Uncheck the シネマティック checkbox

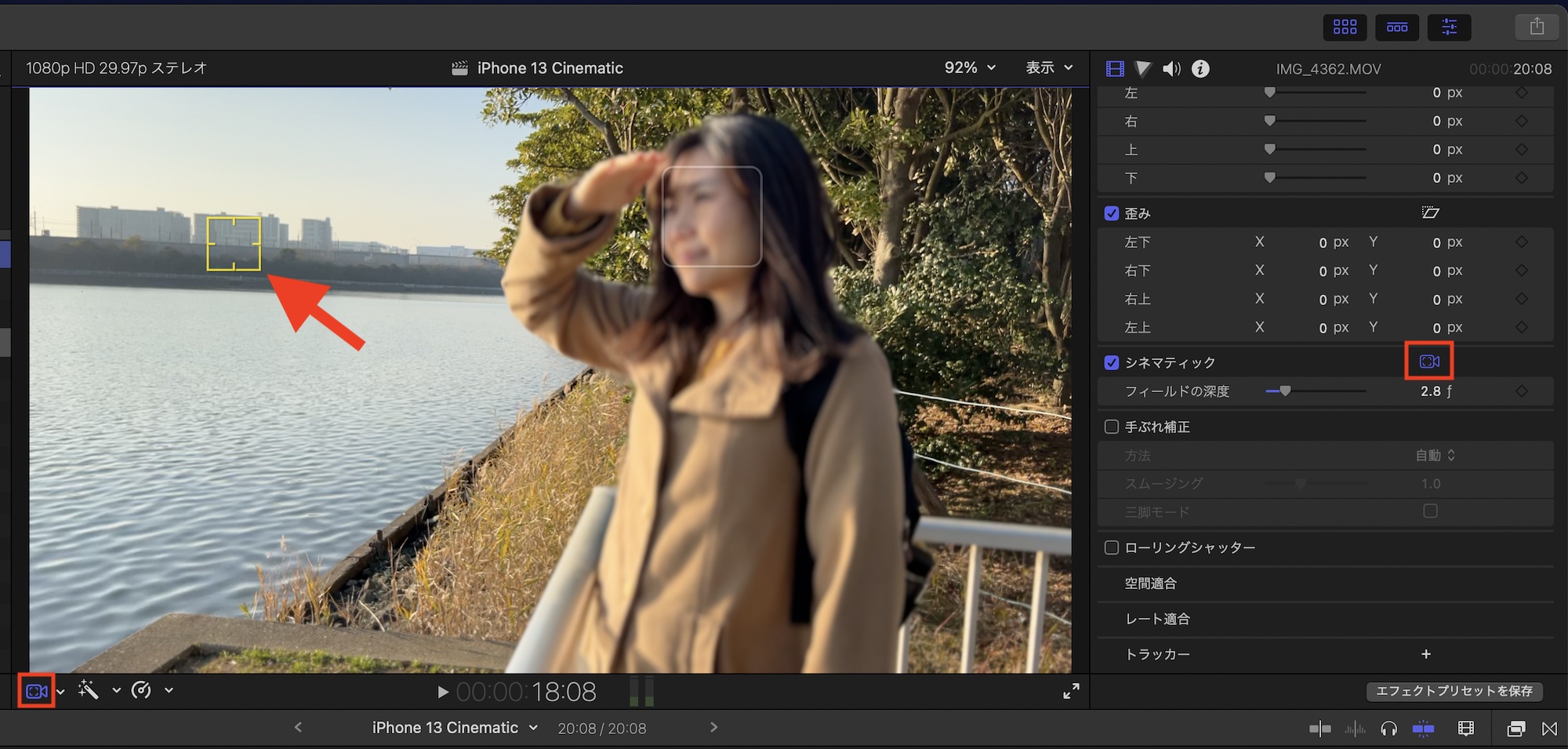[1112, 362]
